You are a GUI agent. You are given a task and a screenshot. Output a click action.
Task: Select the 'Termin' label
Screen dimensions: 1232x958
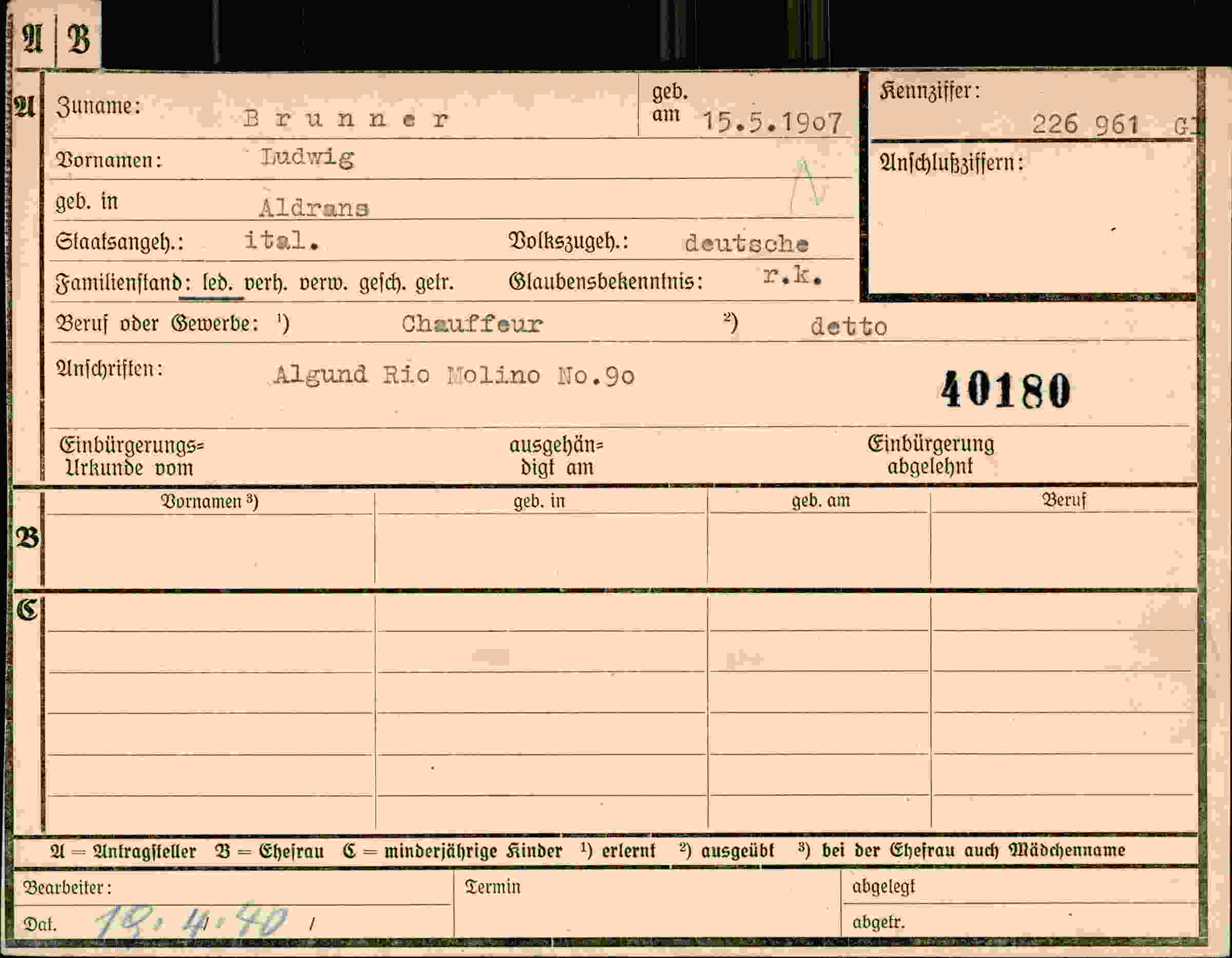(x=492, y=887)
